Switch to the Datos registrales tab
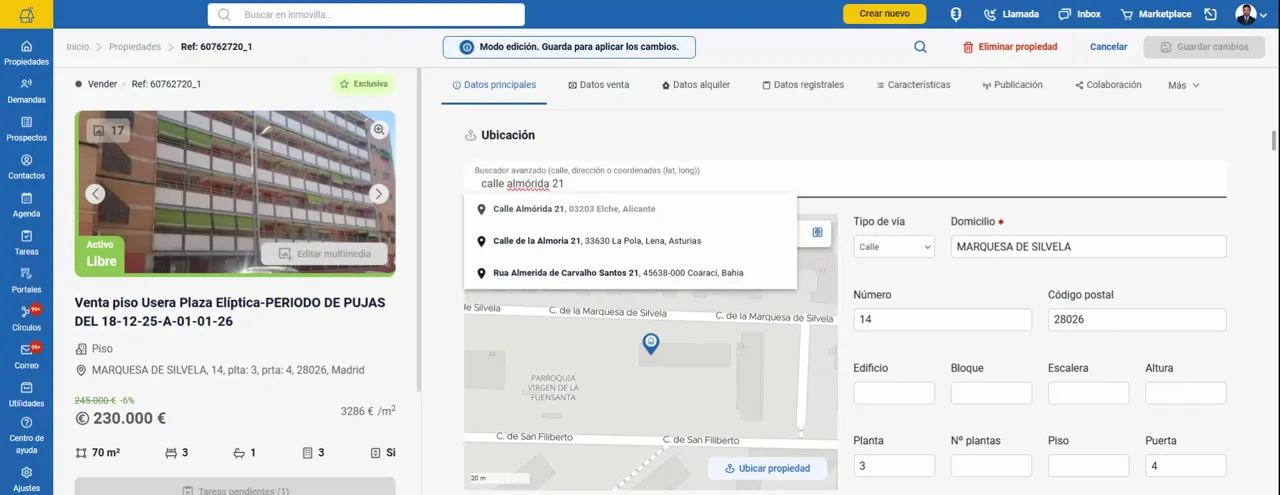The height and width of the screenshot is (495, 1280). 803,85
